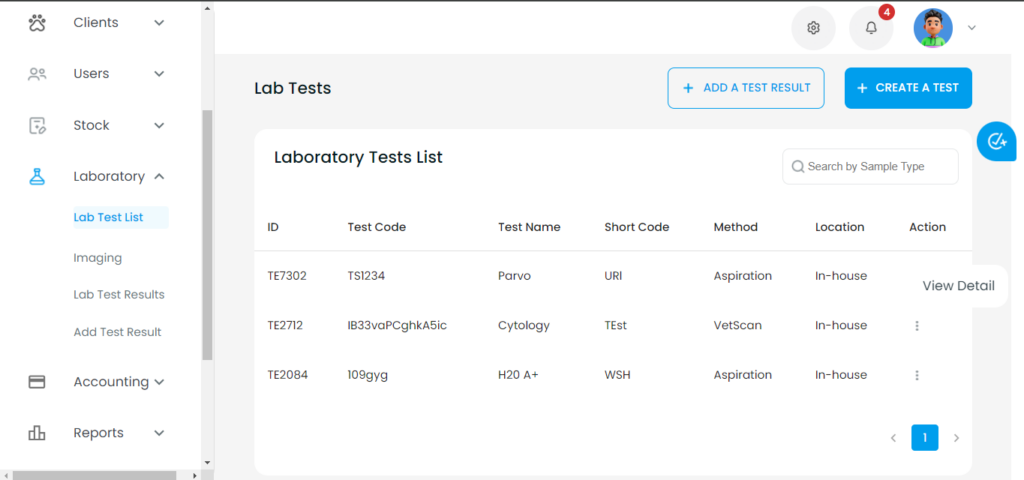Click the Reports bar chart icon
1024x480 pixels.
pyautogui.click(x=37, y=433)
